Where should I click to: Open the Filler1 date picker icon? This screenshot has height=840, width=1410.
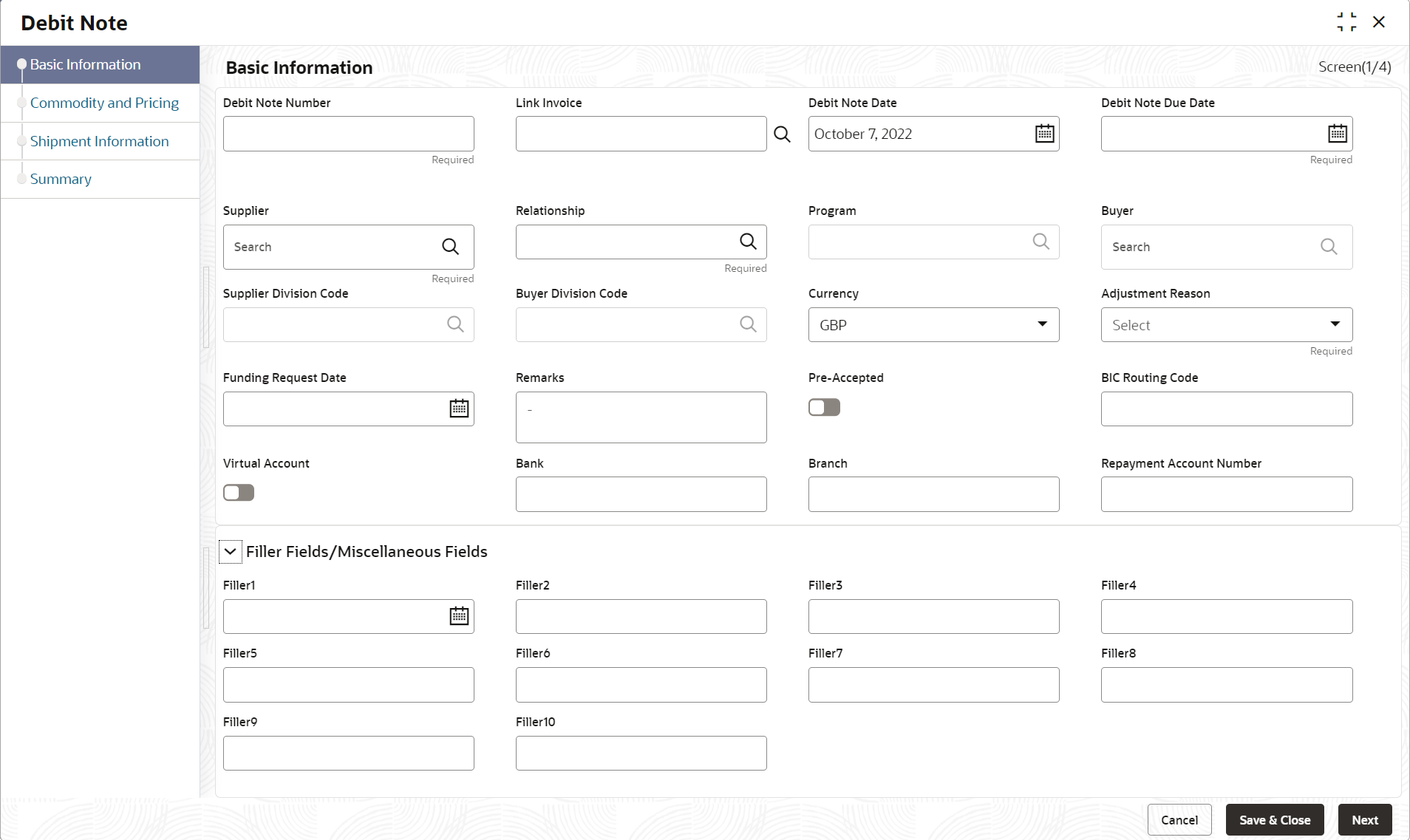tap(459, 616)
